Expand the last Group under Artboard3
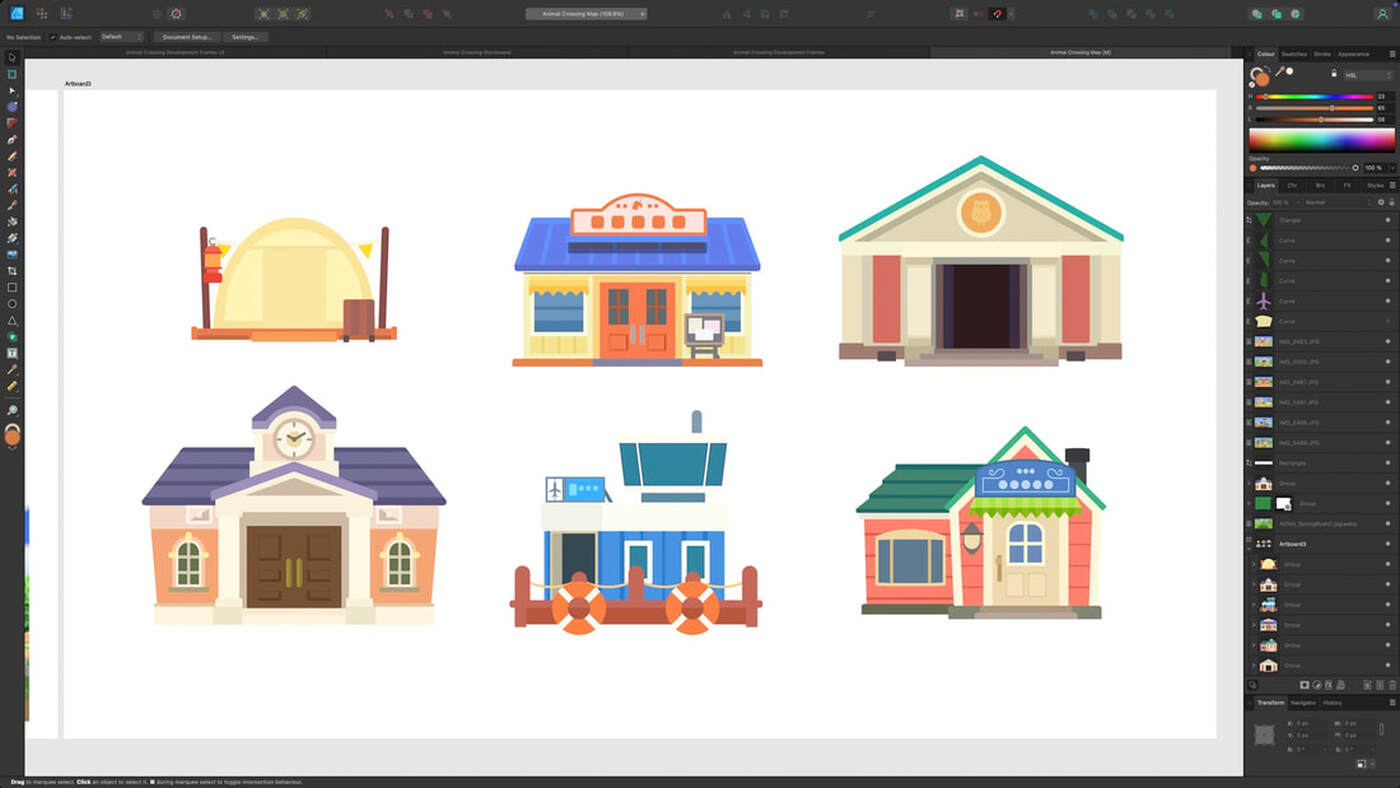 (x=1253, y=665)
